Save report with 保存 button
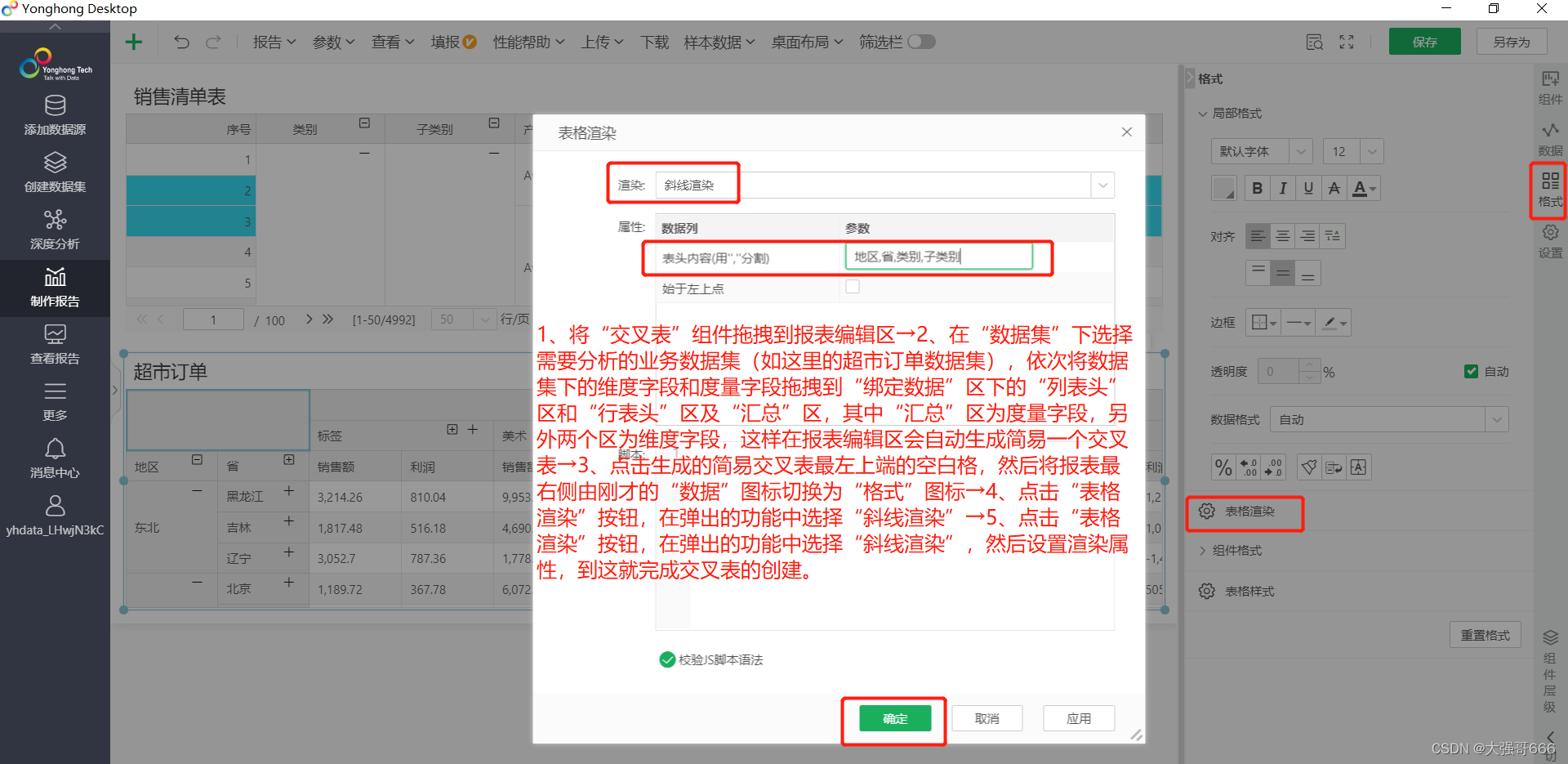 pos(1424,42)
